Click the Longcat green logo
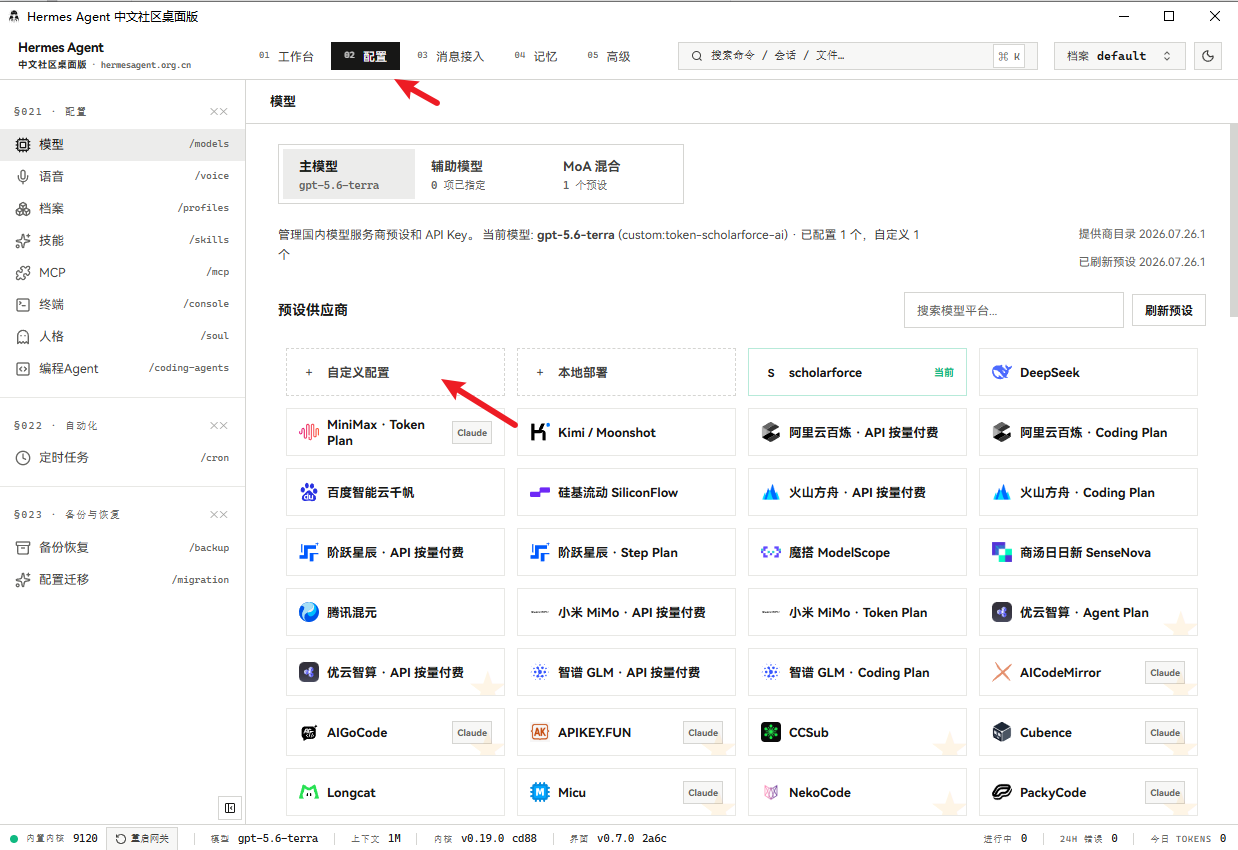The image size is (1238, 850). pos(309,792)
